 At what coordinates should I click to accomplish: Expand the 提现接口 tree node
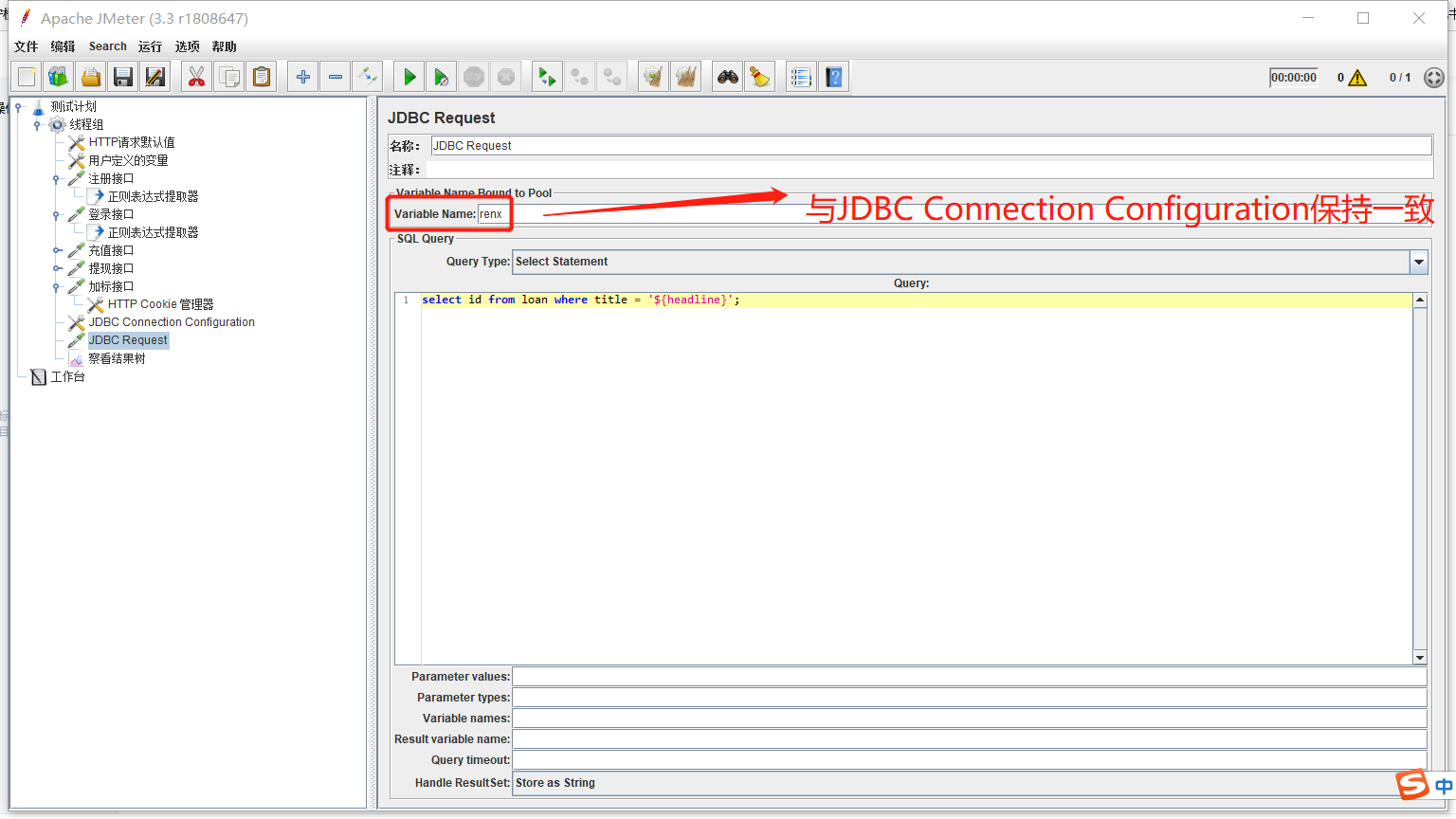(x=56, y=269)
